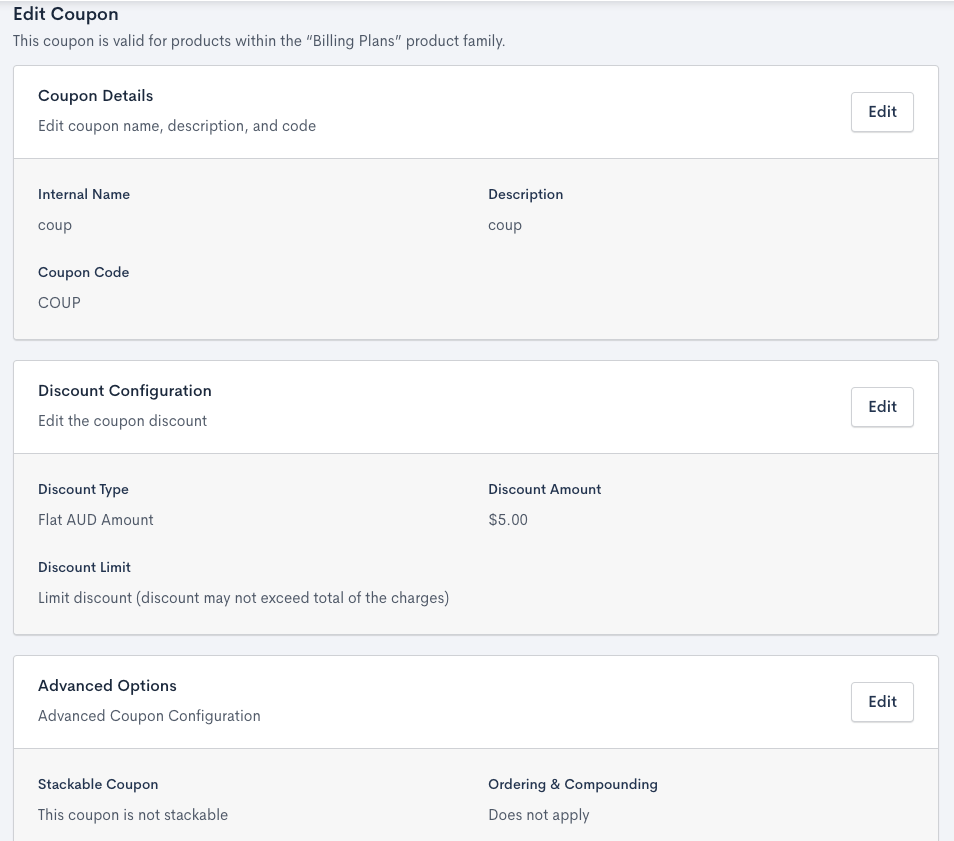Click the "Does not apply" value
Screen dimensions: 954x841
pyautogui.click(x=539, y=815)
